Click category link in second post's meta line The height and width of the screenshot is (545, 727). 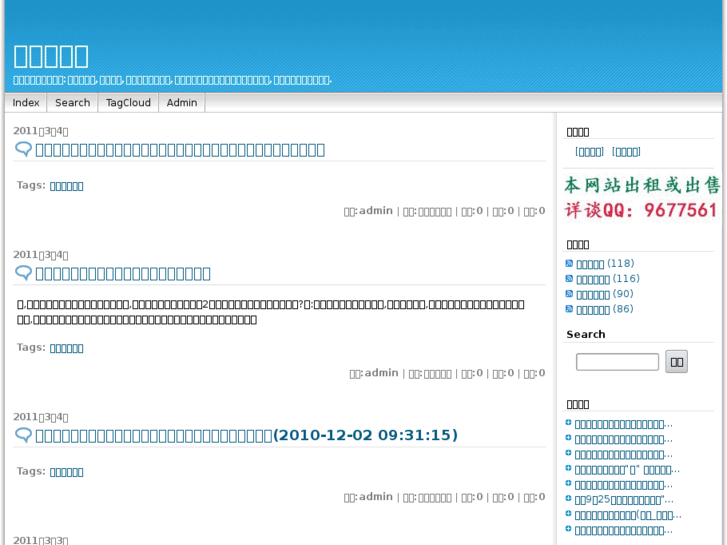coord(438,374)
